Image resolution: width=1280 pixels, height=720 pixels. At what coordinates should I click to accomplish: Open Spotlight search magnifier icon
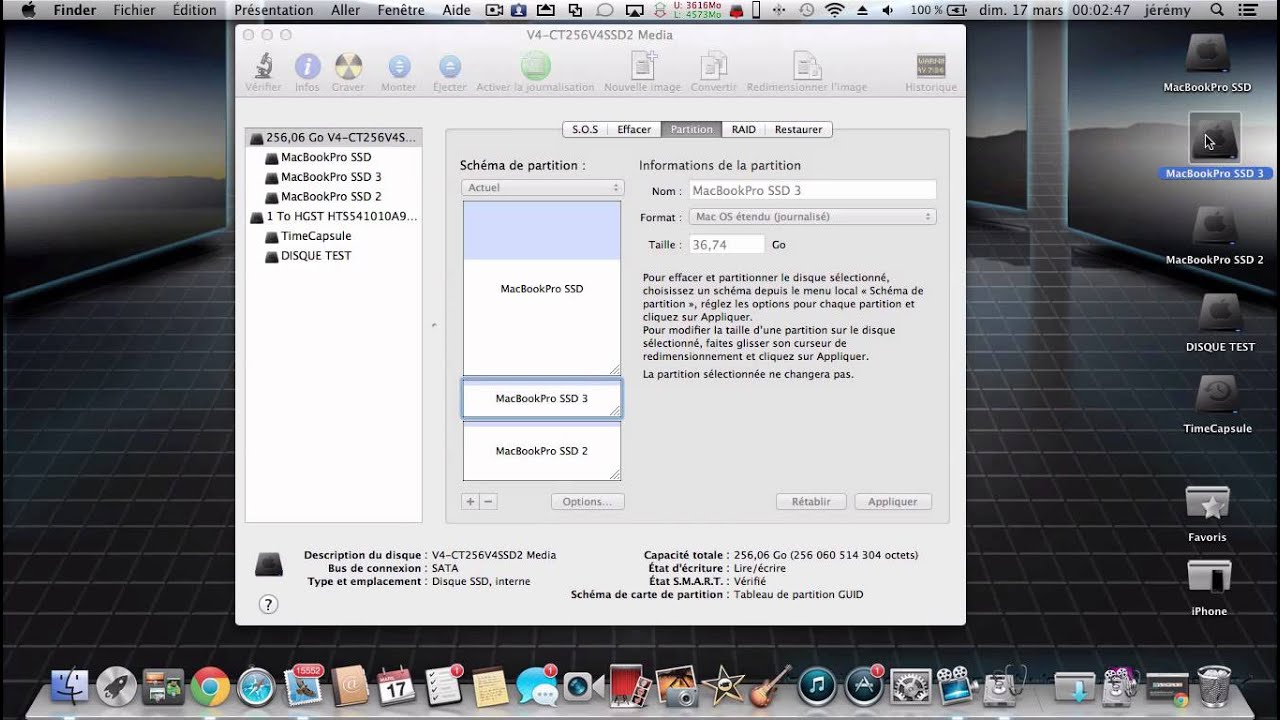(1217, 10)
